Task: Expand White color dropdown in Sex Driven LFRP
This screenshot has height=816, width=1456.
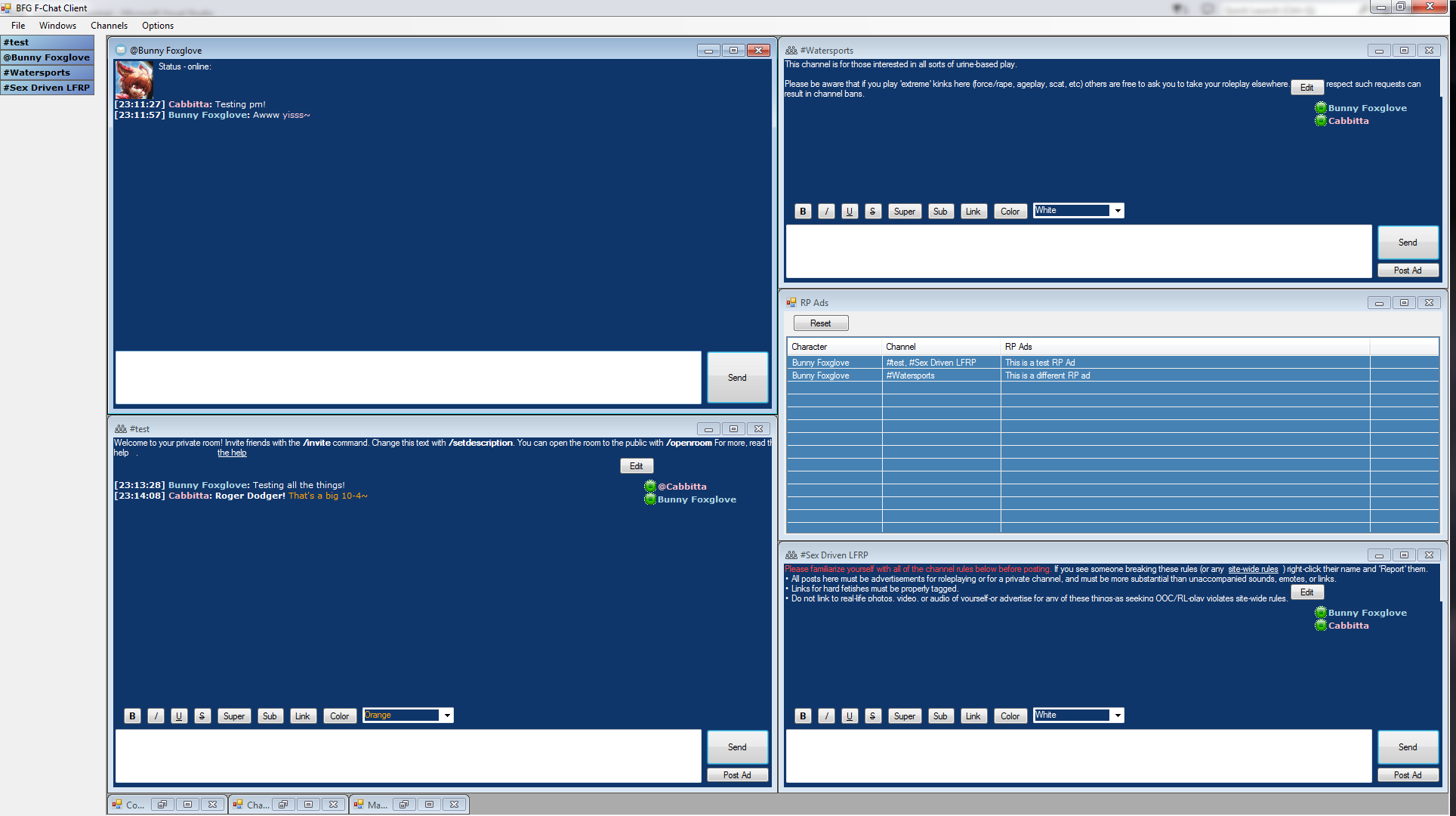Action: click(1118, 716)
